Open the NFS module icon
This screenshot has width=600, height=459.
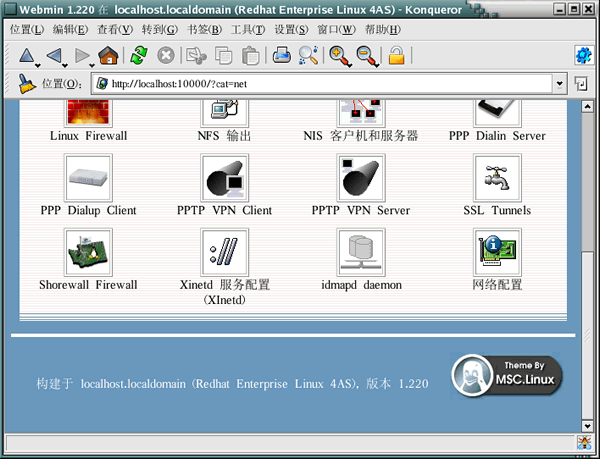coord(225,113)
